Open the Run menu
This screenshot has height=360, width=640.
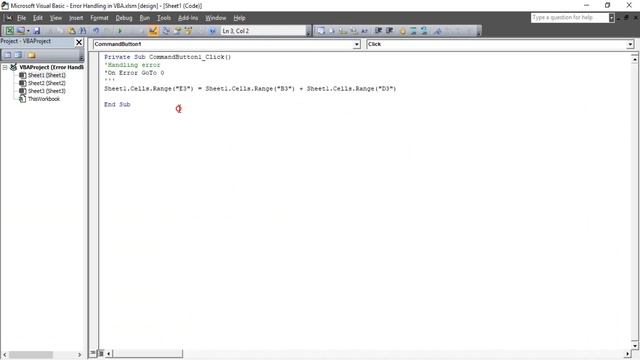pos(144,18)
